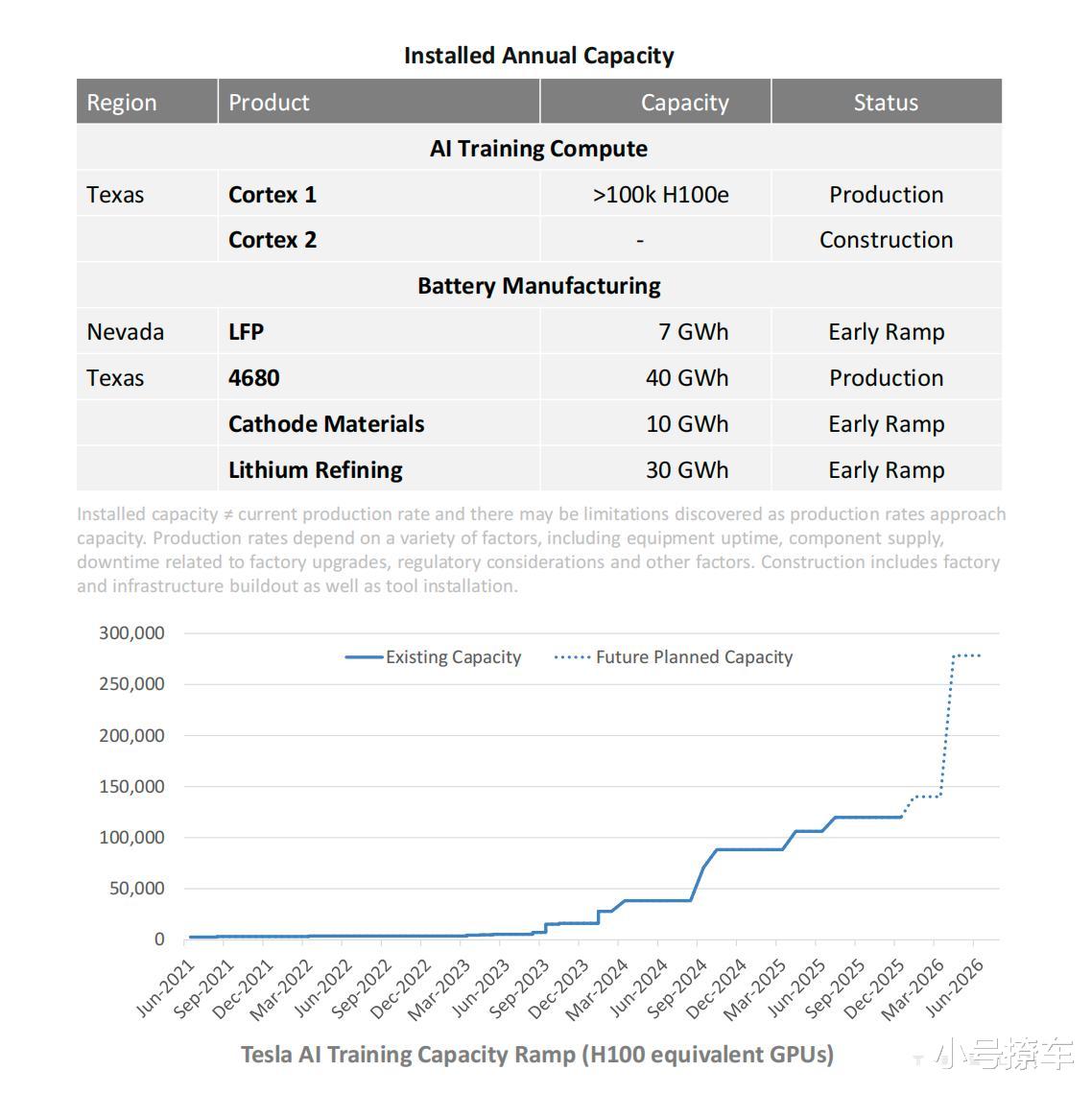Click the 300,000 y-axis label
This screenshot has width=1092, height=1094.
pos(131,633)
